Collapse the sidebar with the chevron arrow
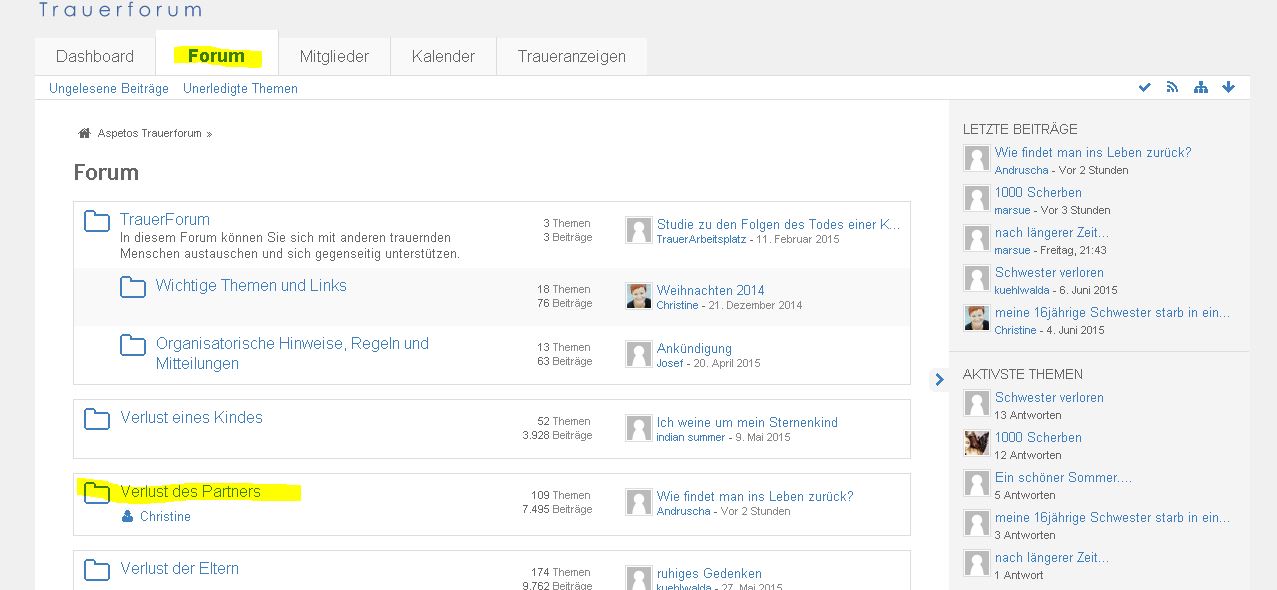This screenshot has width=1277, height=590. click(938, 379)
